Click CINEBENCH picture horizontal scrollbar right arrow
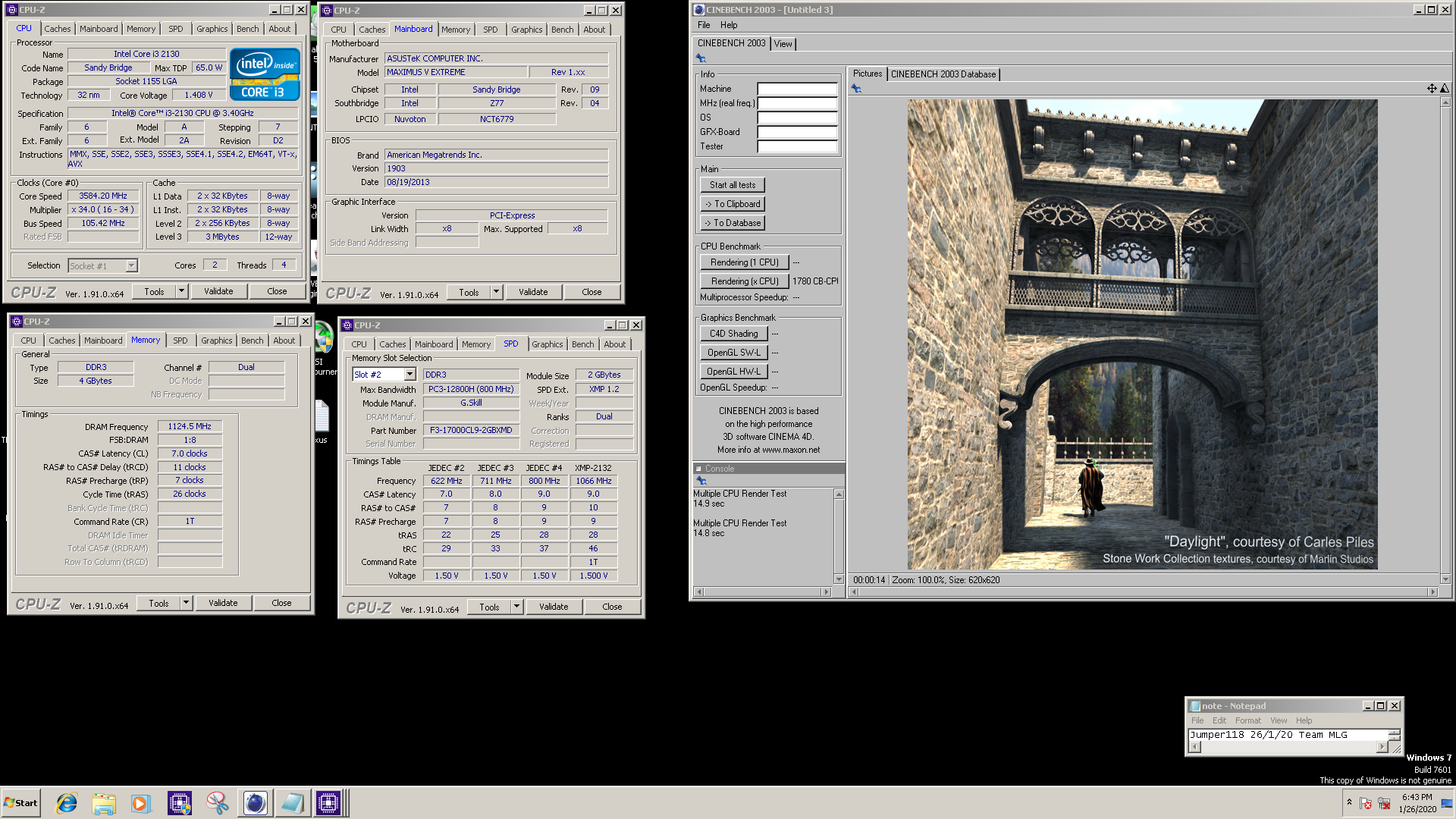 click(1432, 592)
